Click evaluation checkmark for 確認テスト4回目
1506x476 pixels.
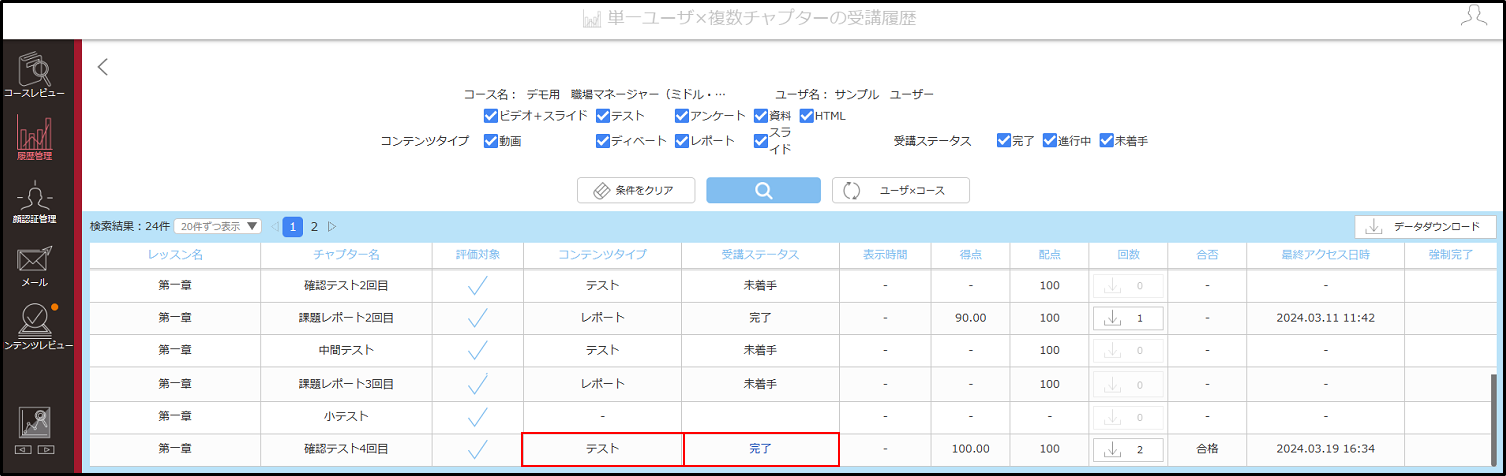477,449
